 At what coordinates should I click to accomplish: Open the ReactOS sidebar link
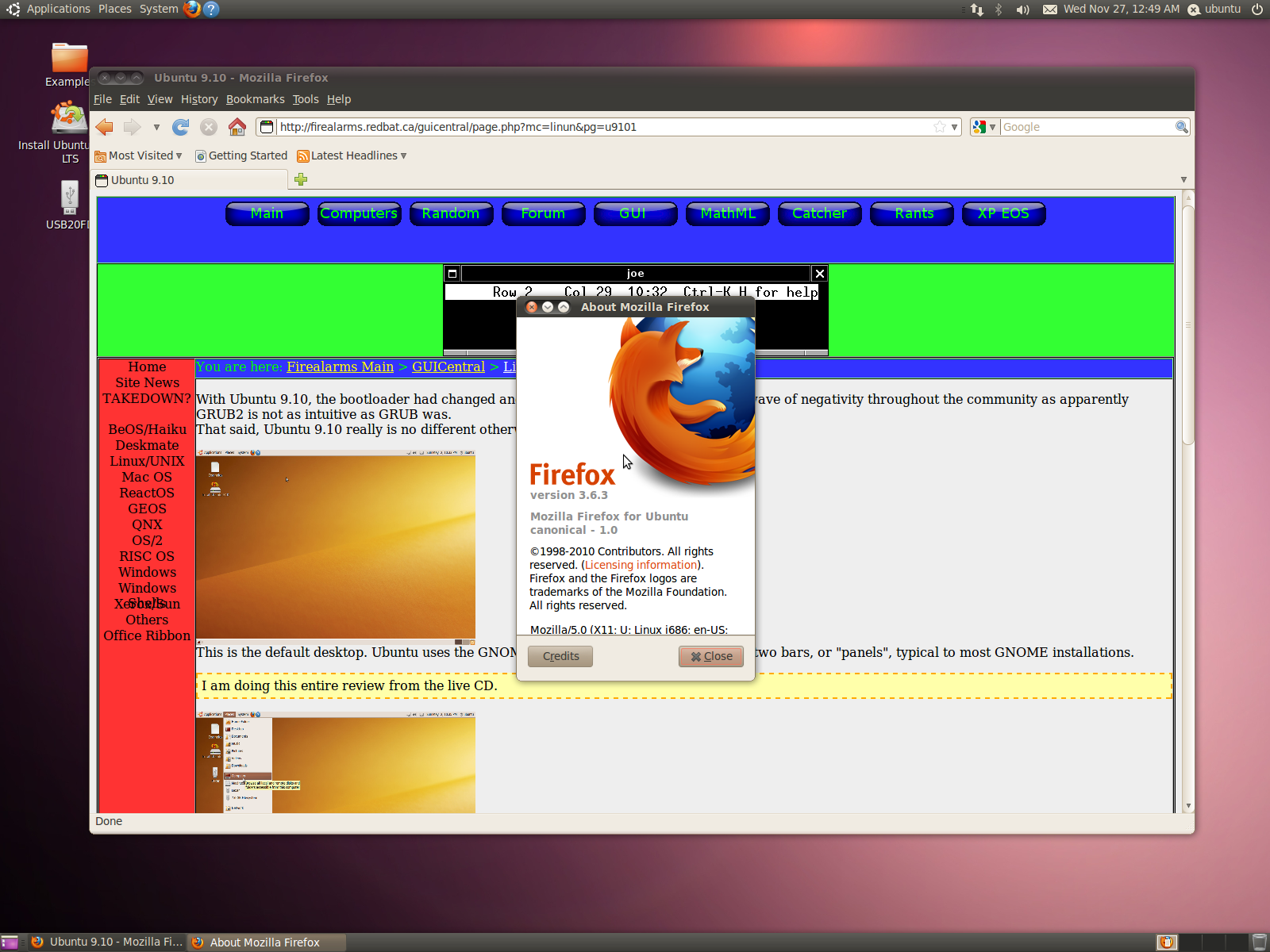(x=147, y=493)
